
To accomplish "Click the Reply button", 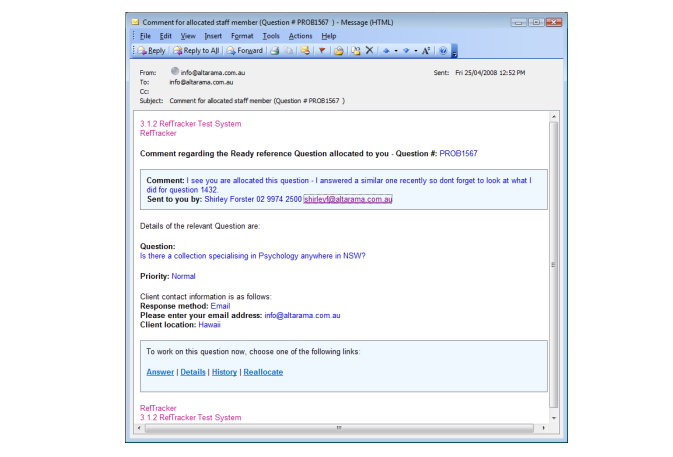I will click(151, 51).
